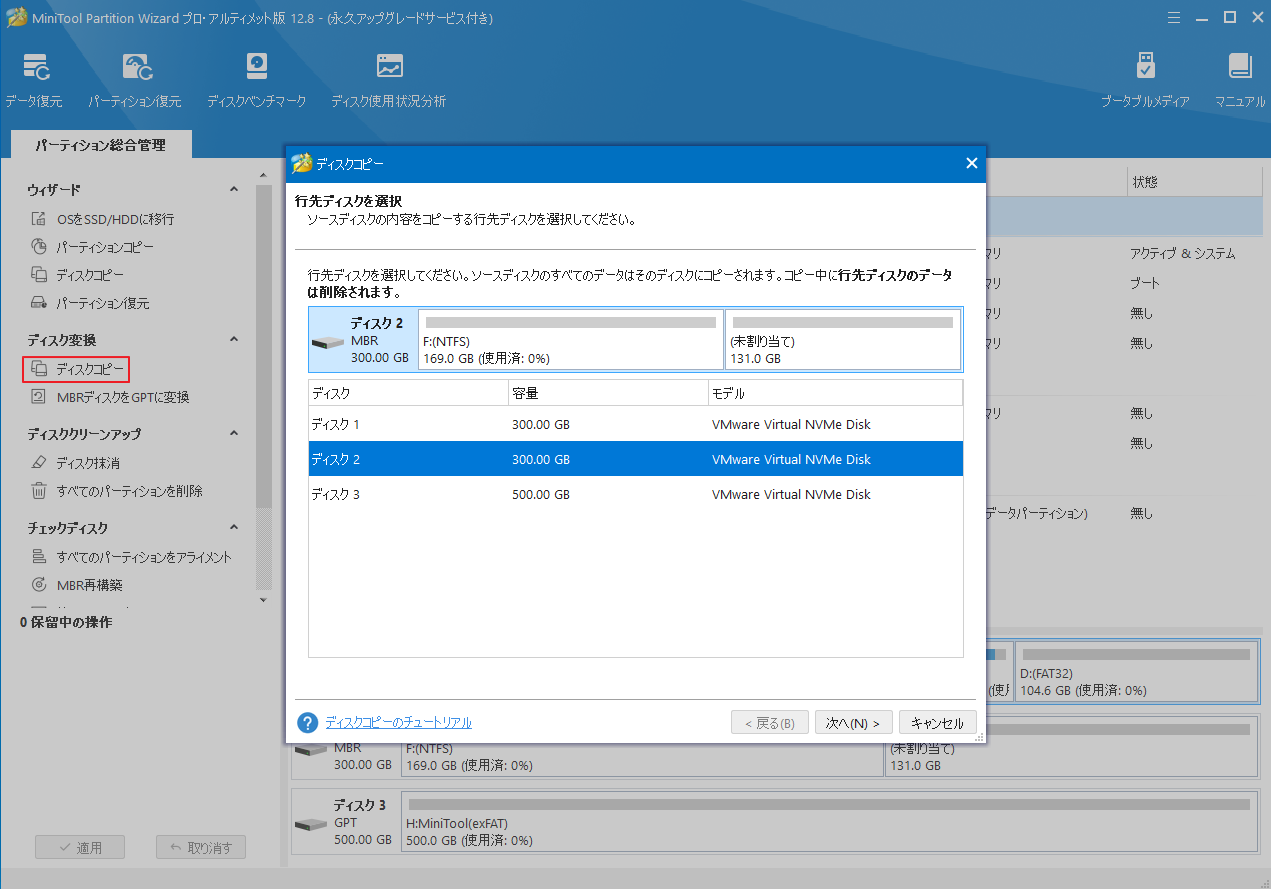Click the D:(FAT32) partition in main window

click(x=1134, y=672)
